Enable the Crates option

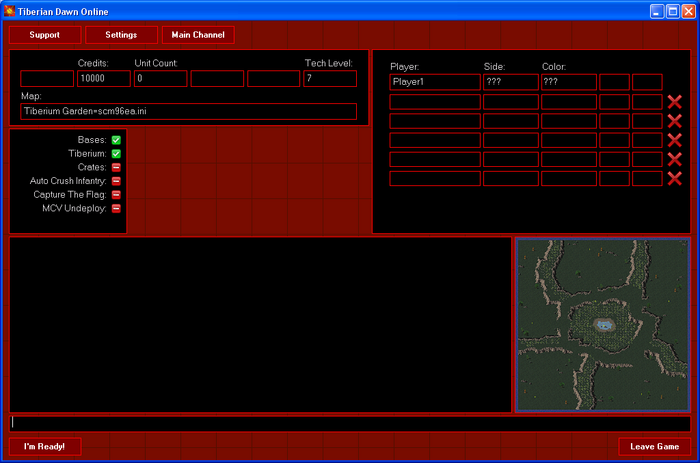tap(116, 167)
